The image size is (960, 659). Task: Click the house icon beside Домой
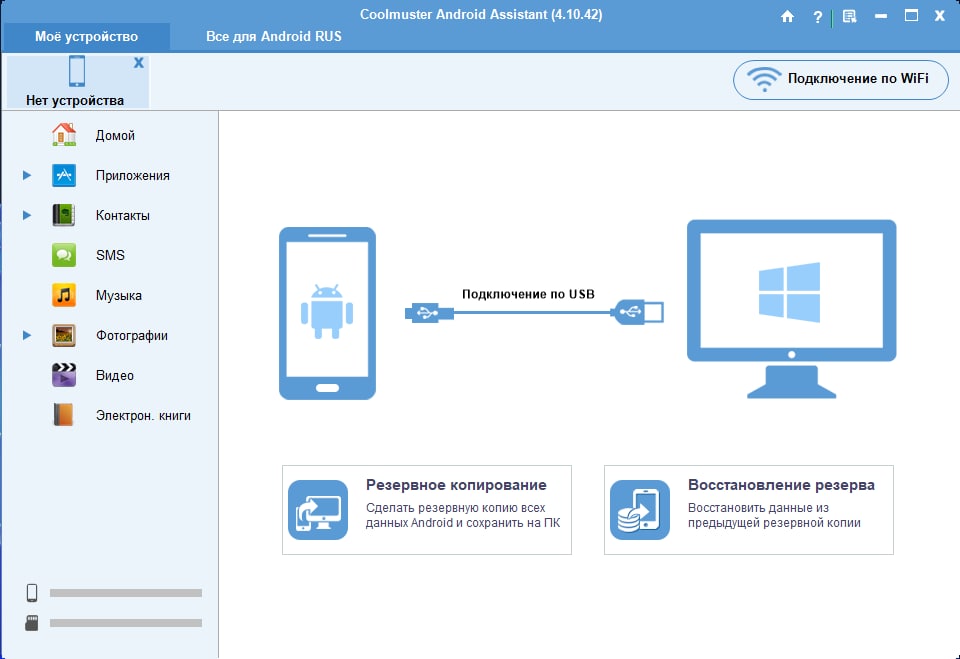point(64,135)
